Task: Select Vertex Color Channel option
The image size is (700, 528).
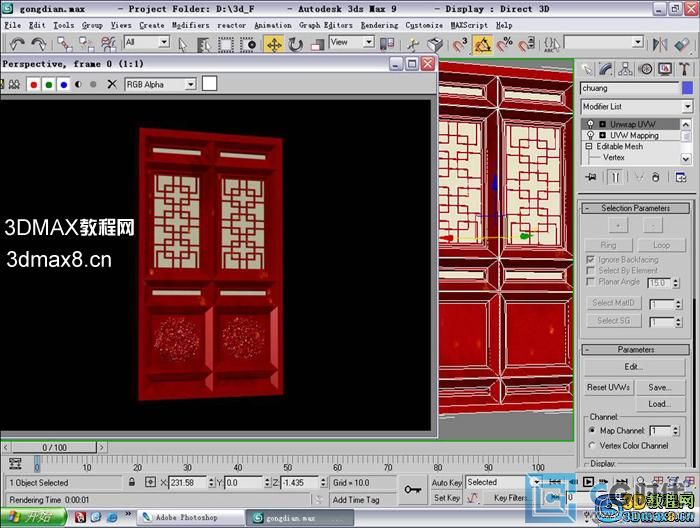Action: (592, 445)
